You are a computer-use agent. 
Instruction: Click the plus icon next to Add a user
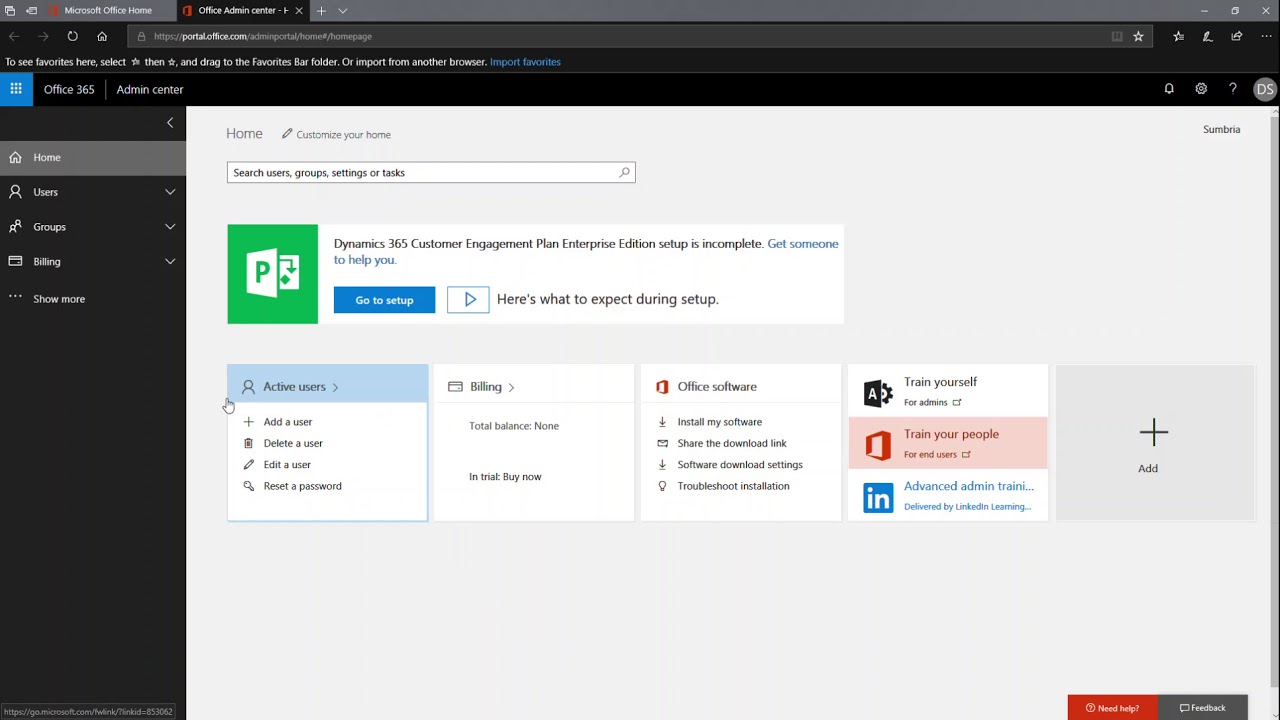click(x=249, y=422)
